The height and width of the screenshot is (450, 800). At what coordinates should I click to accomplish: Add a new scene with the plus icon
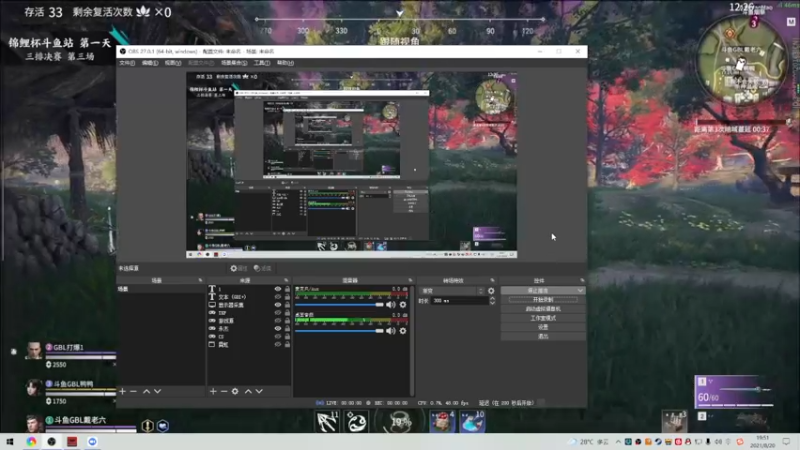point(122,391)
